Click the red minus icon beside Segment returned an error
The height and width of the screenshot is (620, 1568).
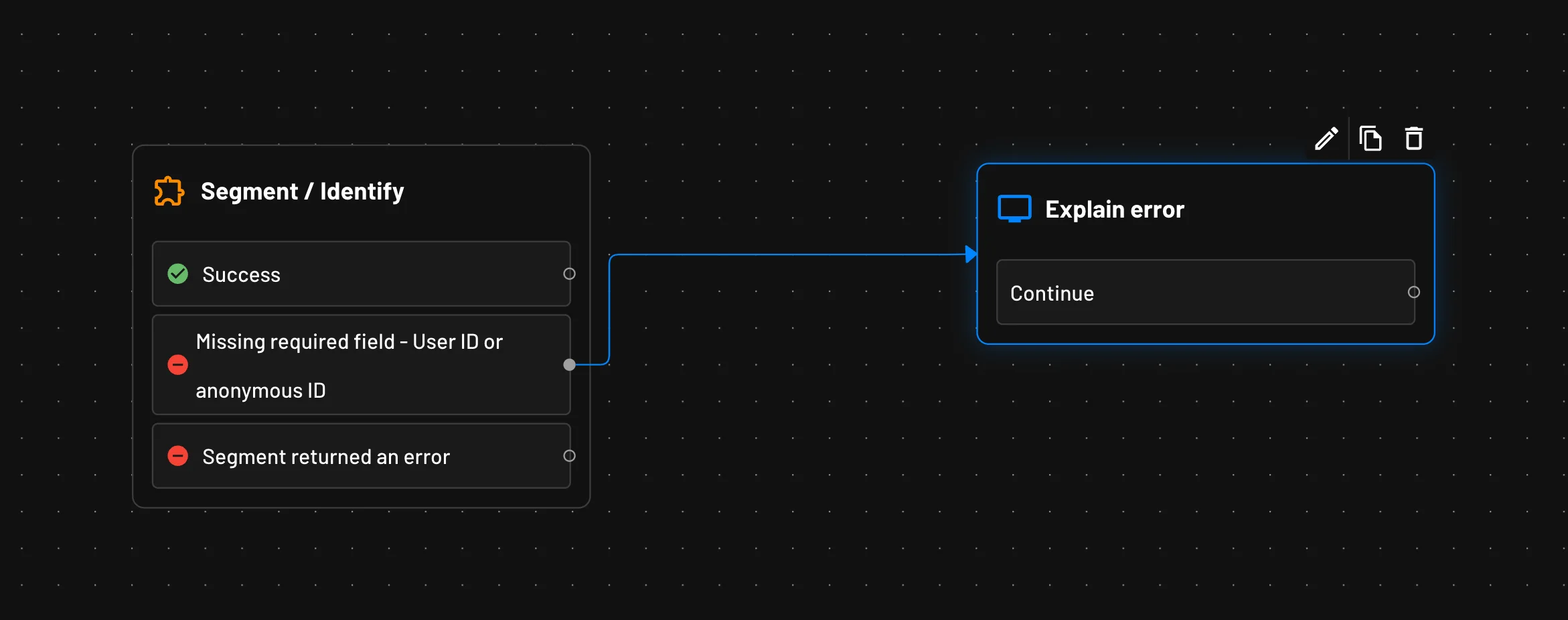(177, 456)
